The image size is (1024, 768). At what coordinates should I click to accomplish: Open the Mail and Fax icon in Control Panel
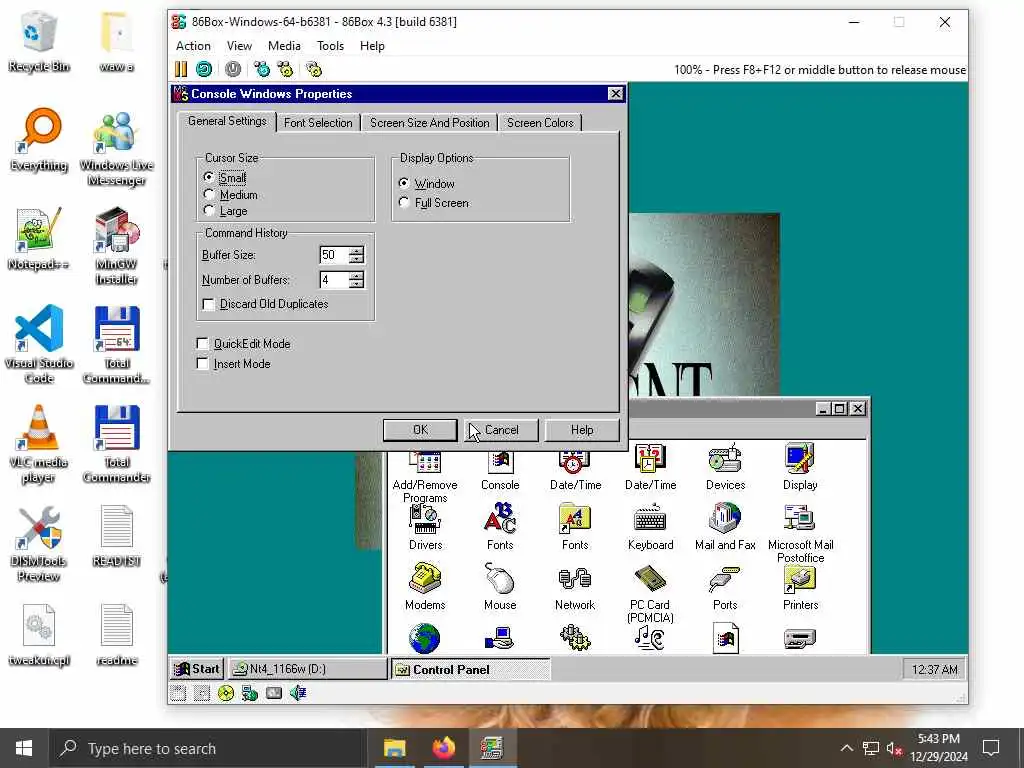(725, 528)
